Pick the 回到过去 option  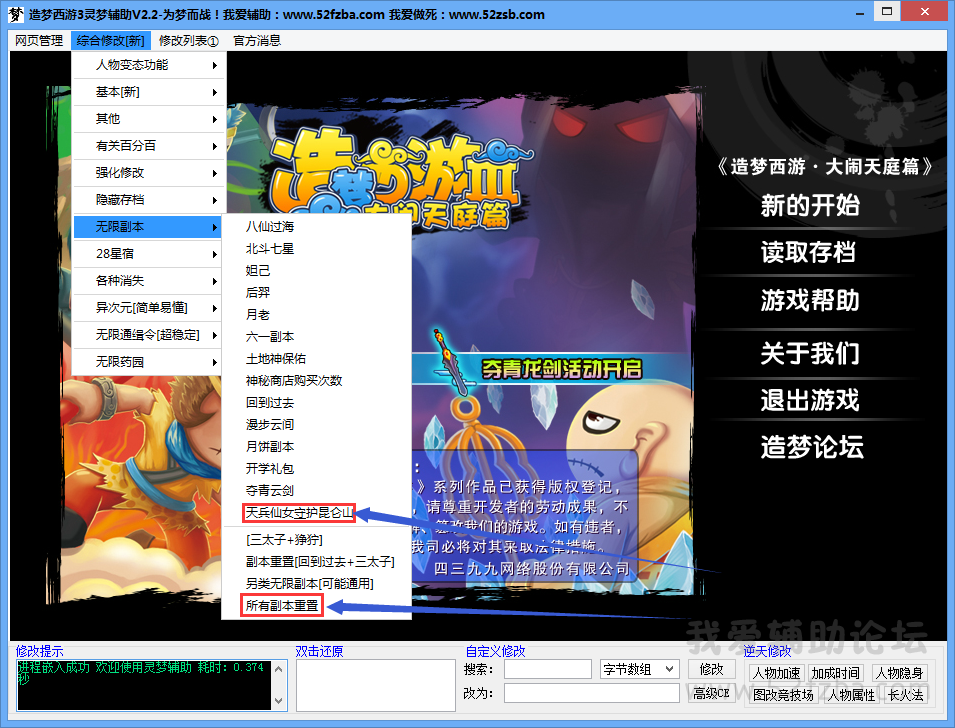(x=317, y=403)
